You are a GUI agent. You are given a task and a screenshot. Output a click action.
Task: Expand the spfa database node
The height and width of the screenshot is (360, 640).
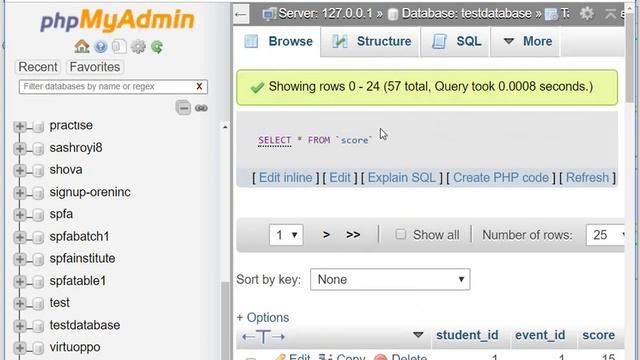click(19, 215)
